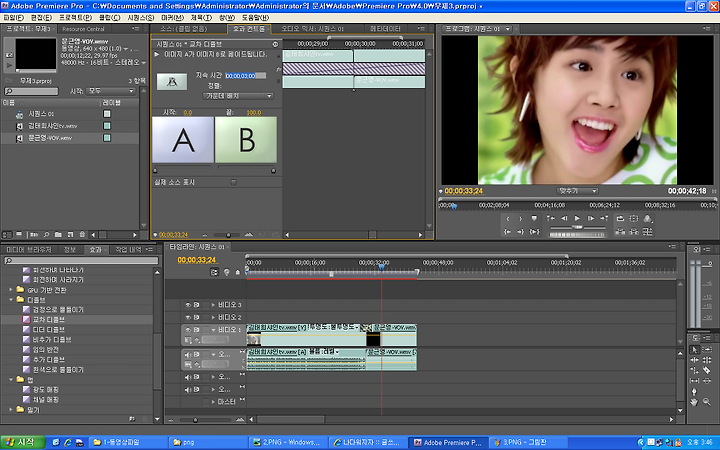Image resolution: width=720 pixels, height=450 pixels.
Task: Click the timeline zoom slider handle
Action: pos(195,420)
